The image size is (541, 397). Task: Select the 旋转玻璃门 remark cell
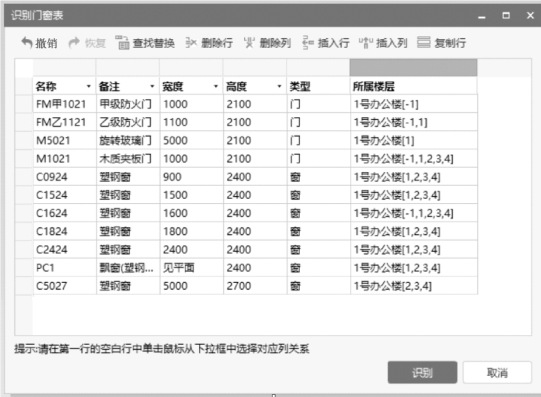128,140
